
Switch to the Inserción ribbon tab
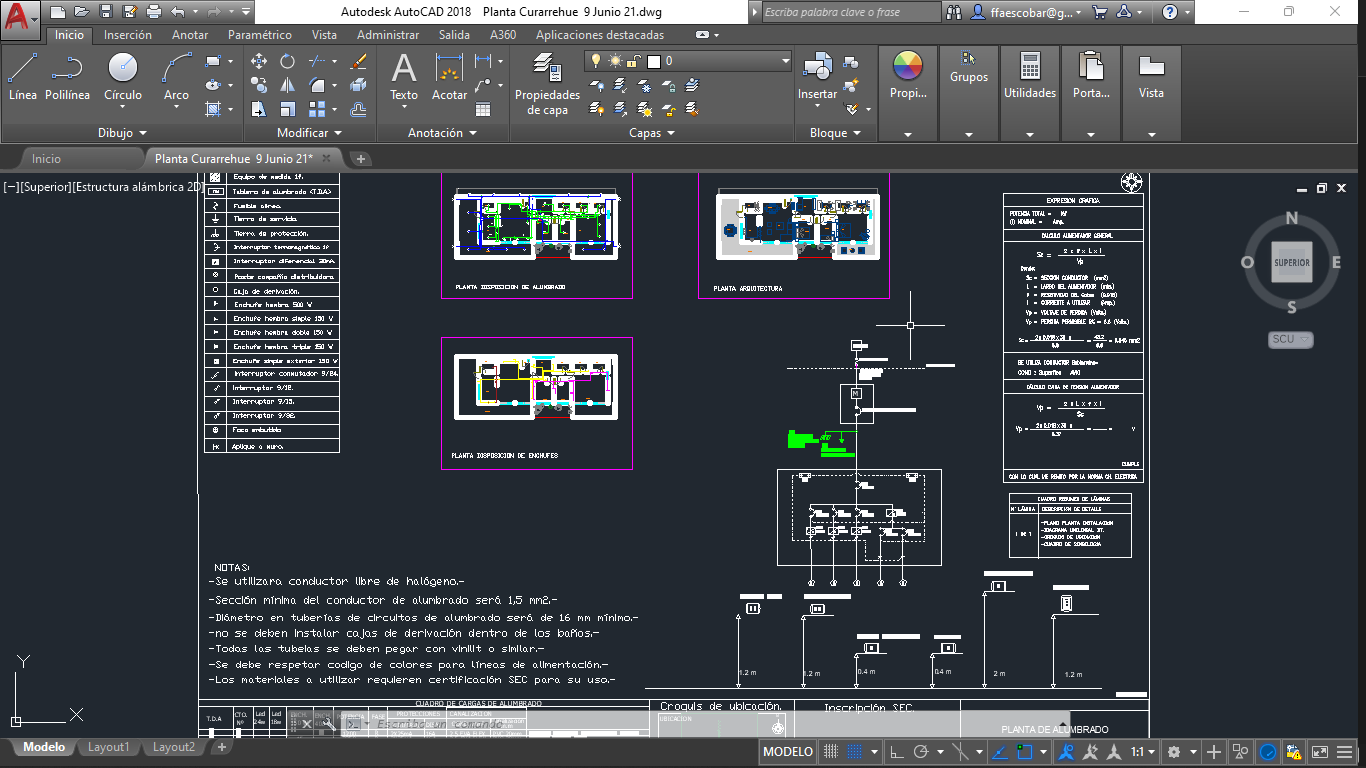[x=128, y=33]
